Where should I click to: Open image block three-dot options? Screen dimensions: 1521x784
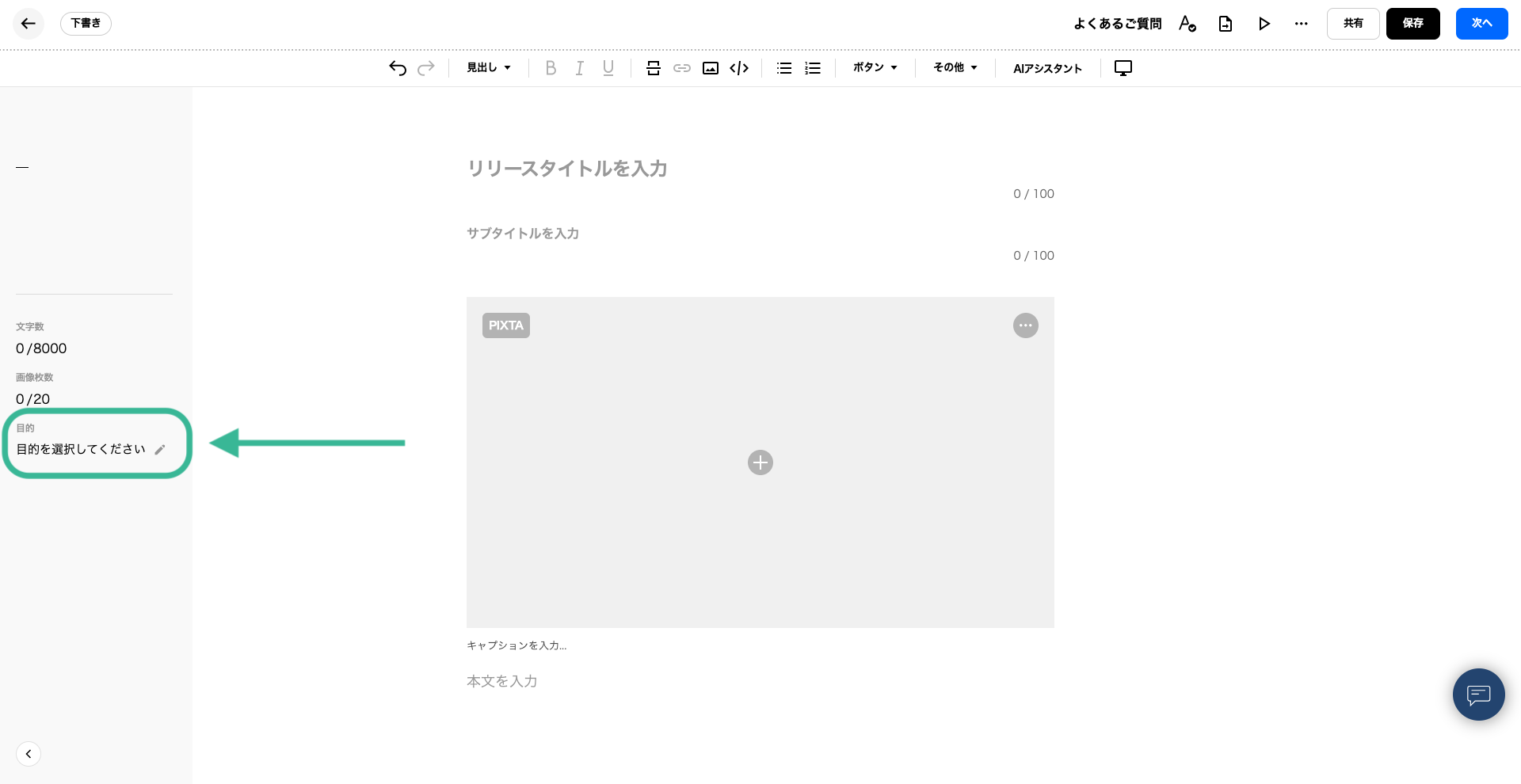1026,325
